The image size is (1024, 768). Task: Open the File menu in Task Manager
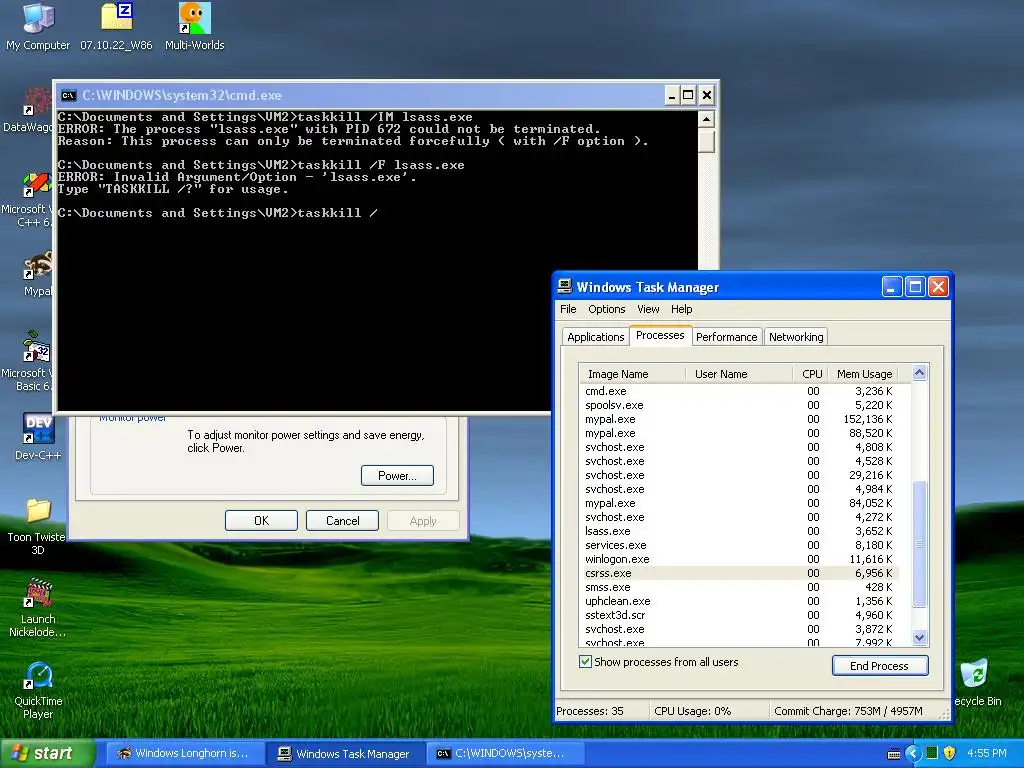tap(568, 309)
